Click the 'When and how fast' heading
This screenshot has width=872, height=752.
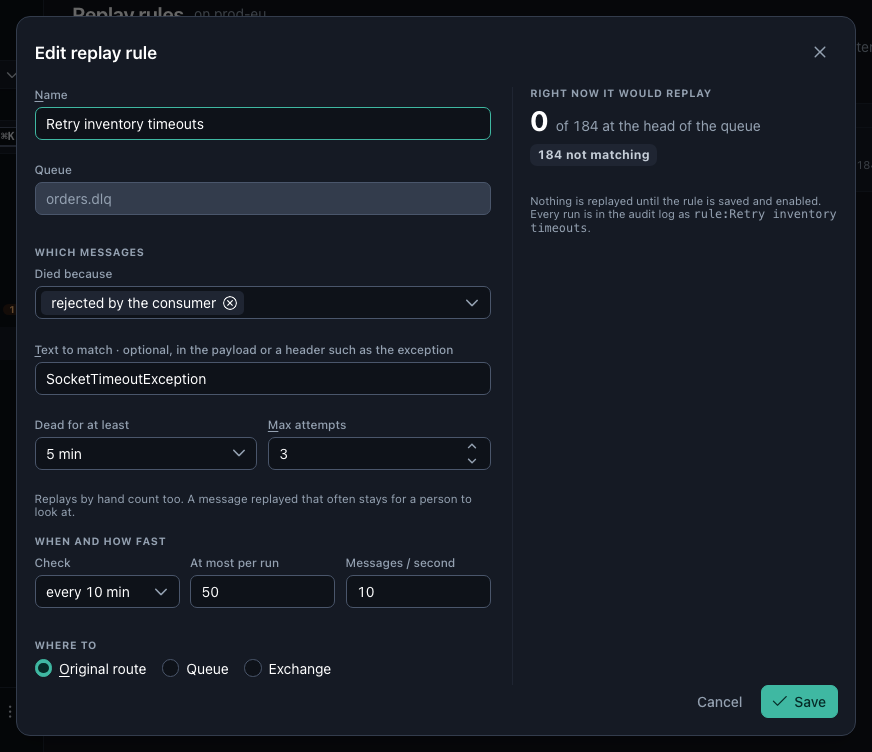(x=100, y=541)
